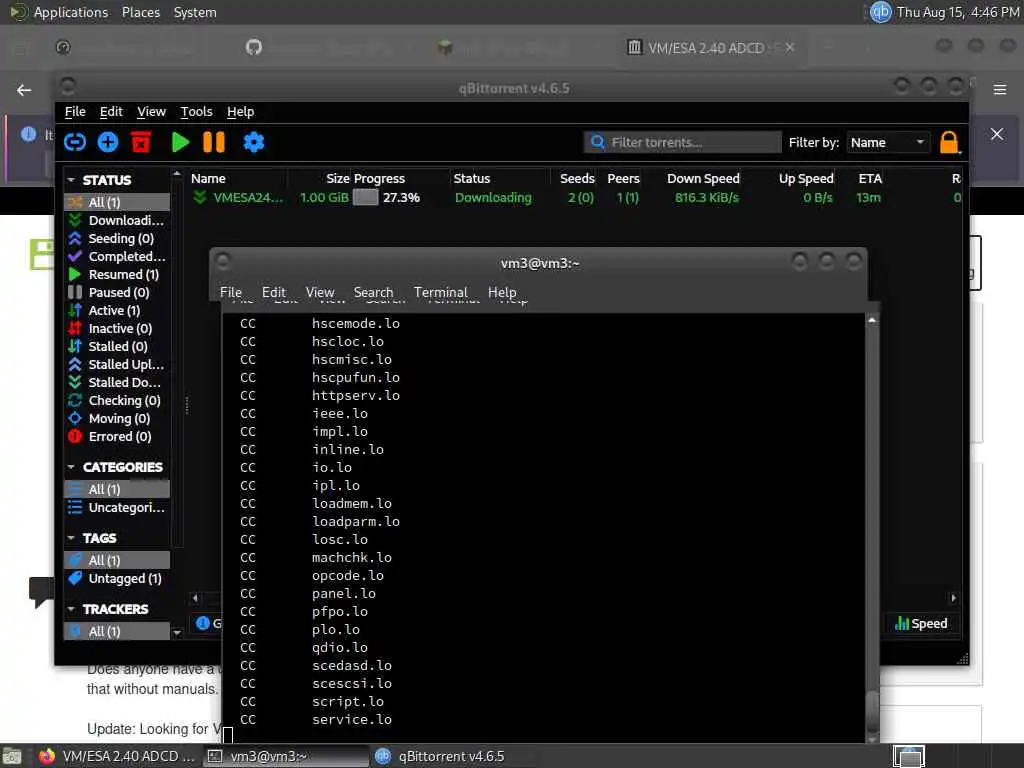Open the browser hamburger menu icon
Image resolution: width=1024 pixels, height=768 pixels.
(1000, 89)
